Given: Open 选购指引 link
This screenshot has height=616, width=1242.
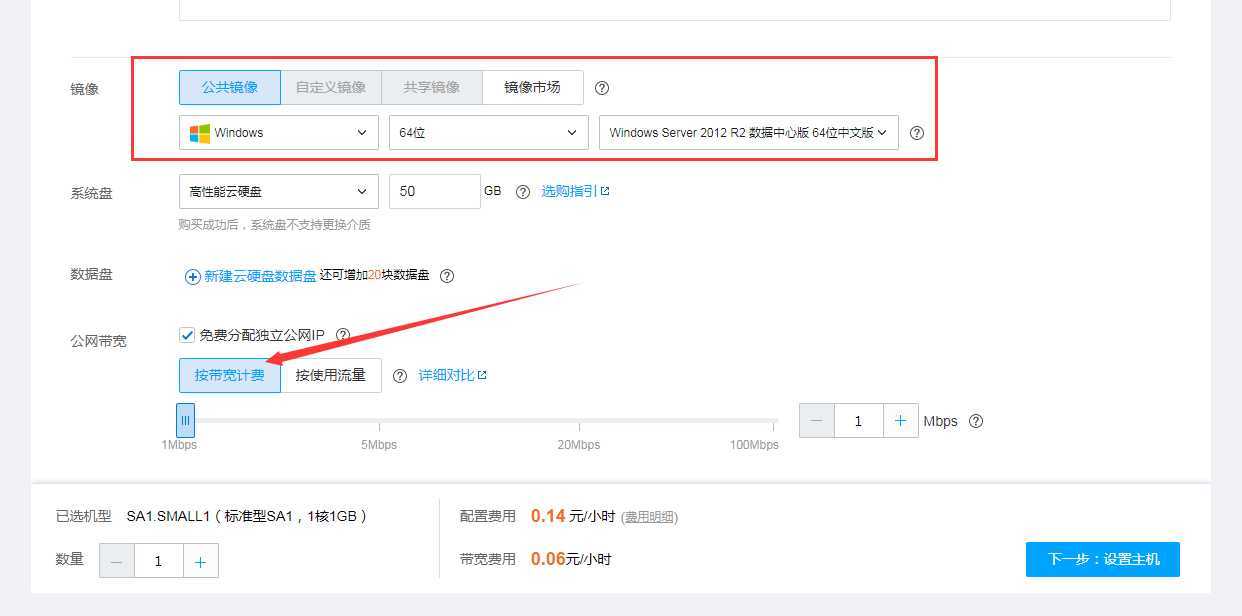Looking at the screenshot, I should click(575, 191).
